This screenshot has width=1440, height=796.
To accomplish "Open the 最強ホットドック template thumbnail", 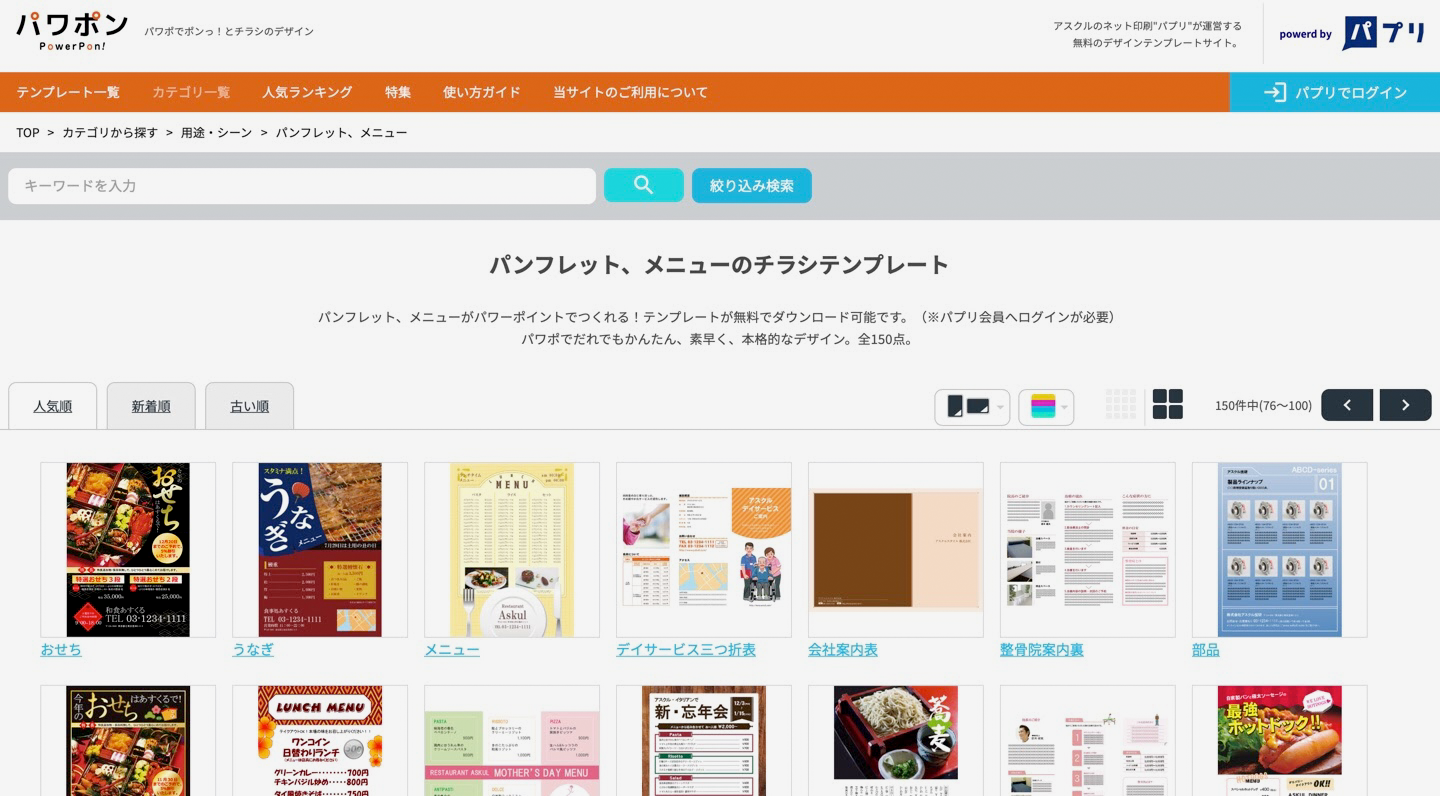I will pyautogui.click(x=1280, y=740).
